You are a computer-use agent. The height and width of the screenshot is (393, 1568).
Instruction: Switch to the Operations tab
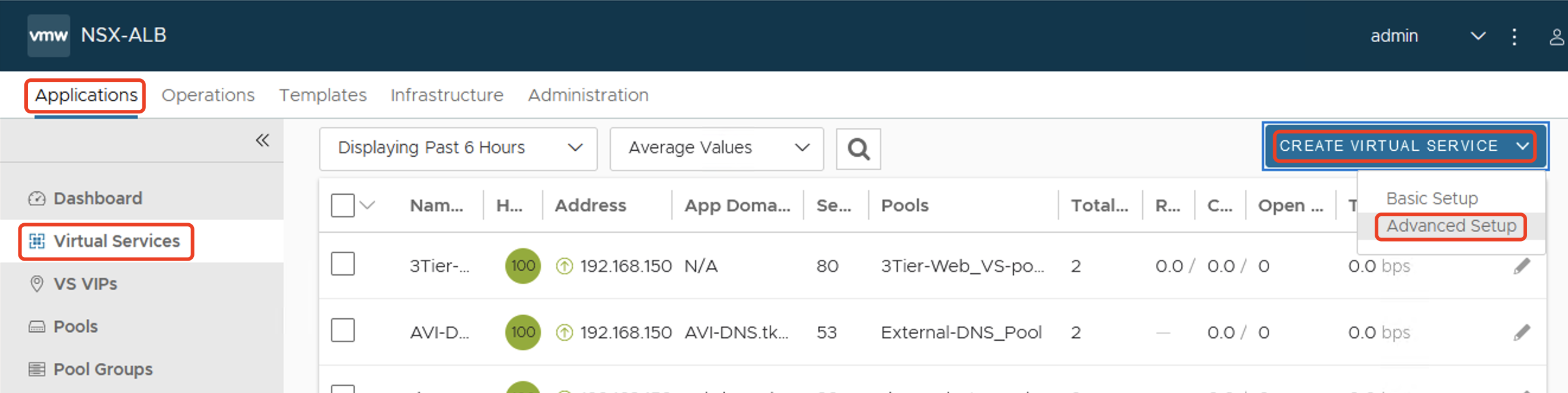[x=208, y=95]
